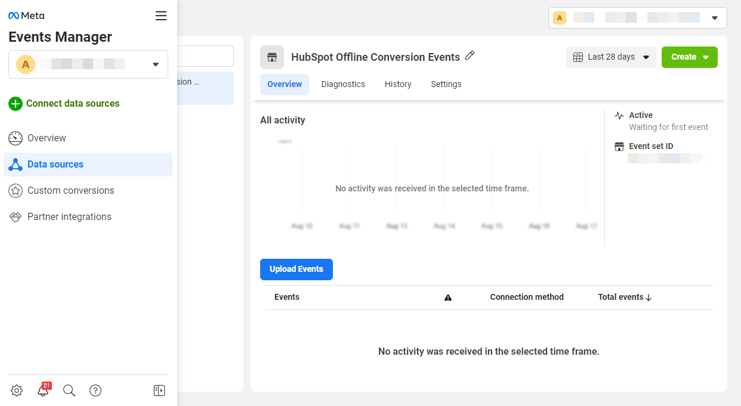The height and width of the screenshot is (406, 741).
Task: Click the Upload Events button
Action: 296,269
